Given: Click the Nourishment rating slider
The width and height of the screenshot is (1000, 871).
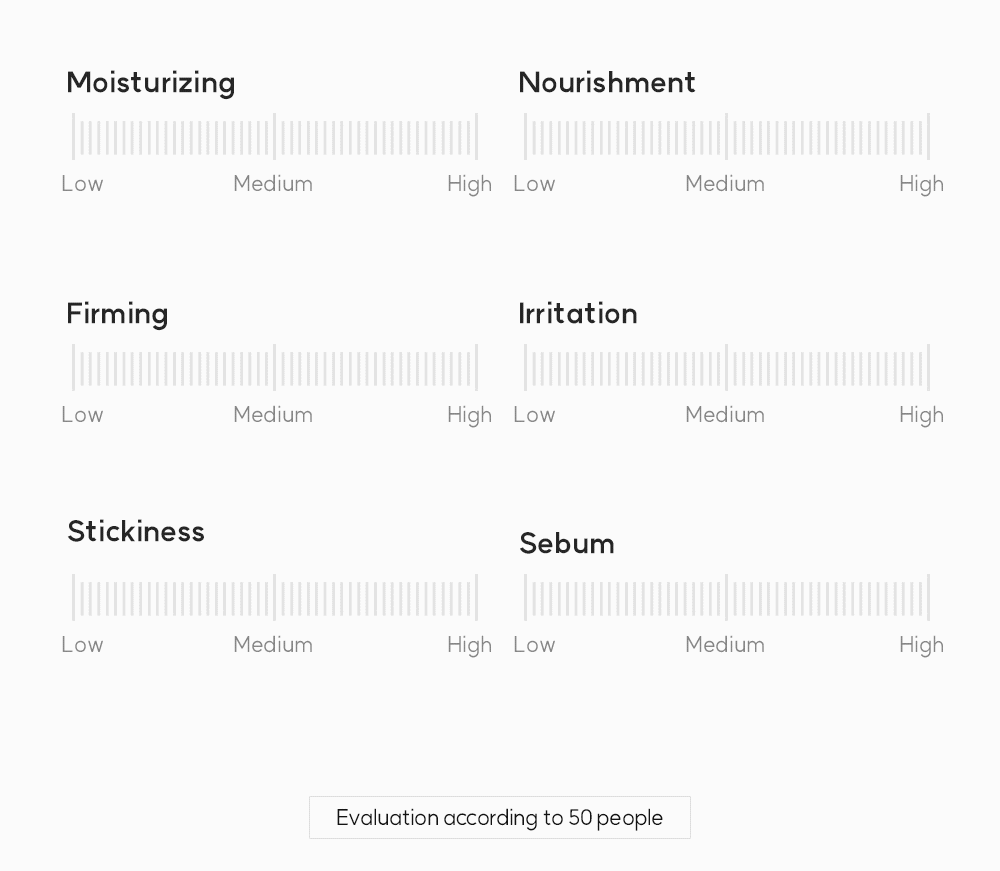Looking at the screenshot, I should click(727, 137).
